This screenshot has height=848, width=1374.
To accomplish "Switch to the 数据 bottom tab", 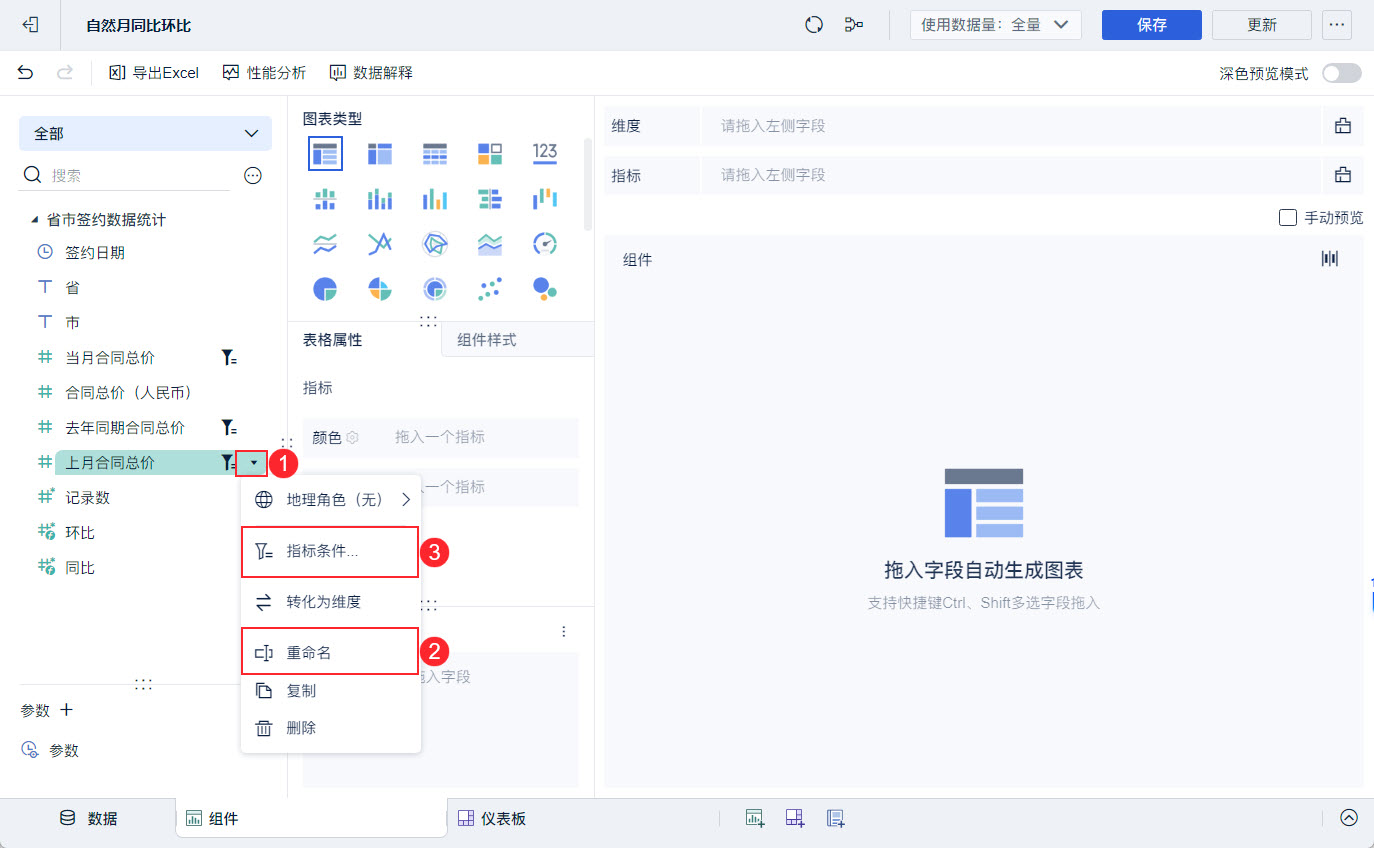I will coord(89,818).
